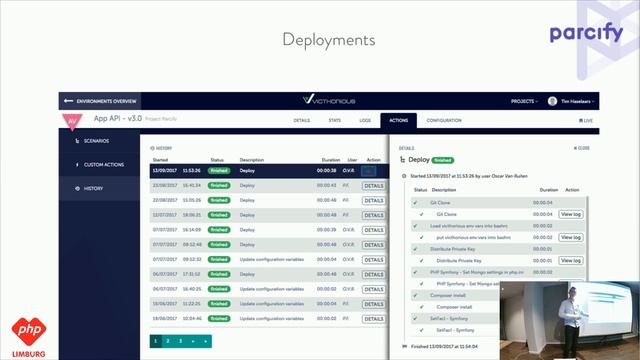
Task: Open Details for the 07/07/2017 16:14:09 deploy
Action: pos(373,230)
